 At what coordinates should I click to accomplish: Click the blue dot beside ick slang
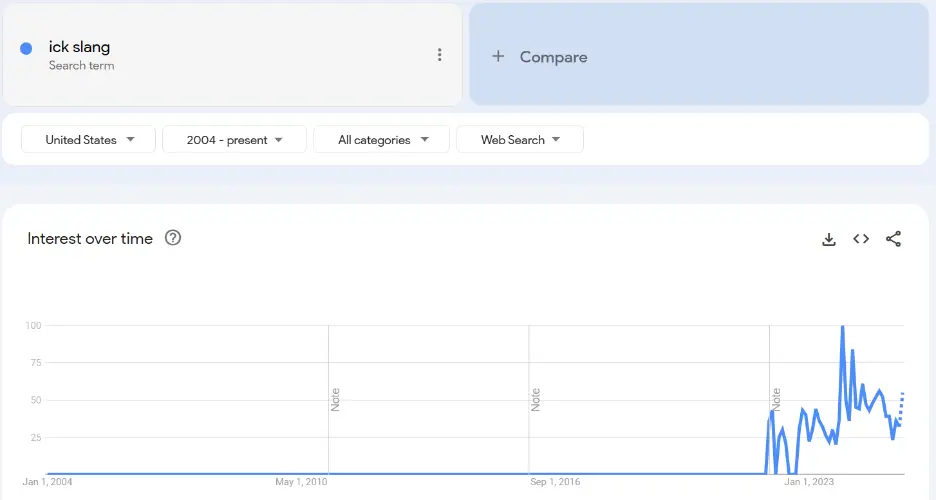26,48
